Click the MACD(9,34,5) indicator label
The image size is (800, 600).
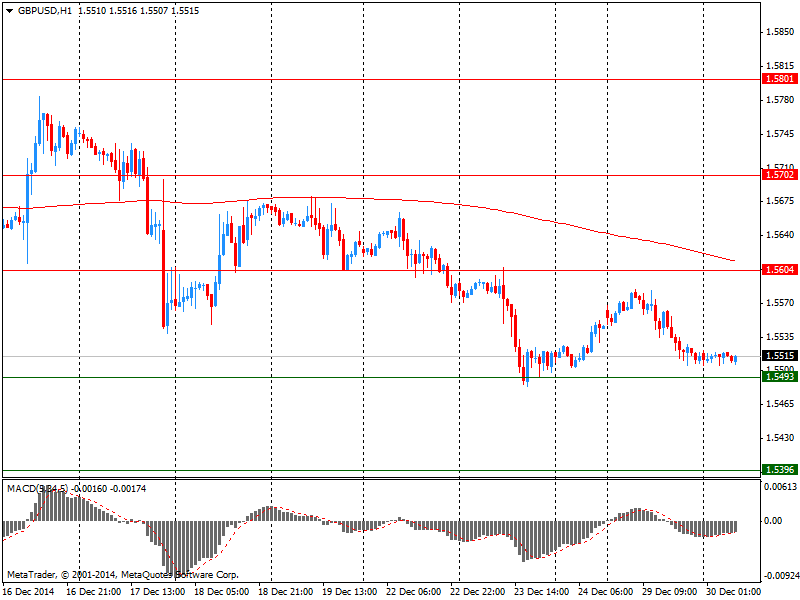(x=37, y=489)
